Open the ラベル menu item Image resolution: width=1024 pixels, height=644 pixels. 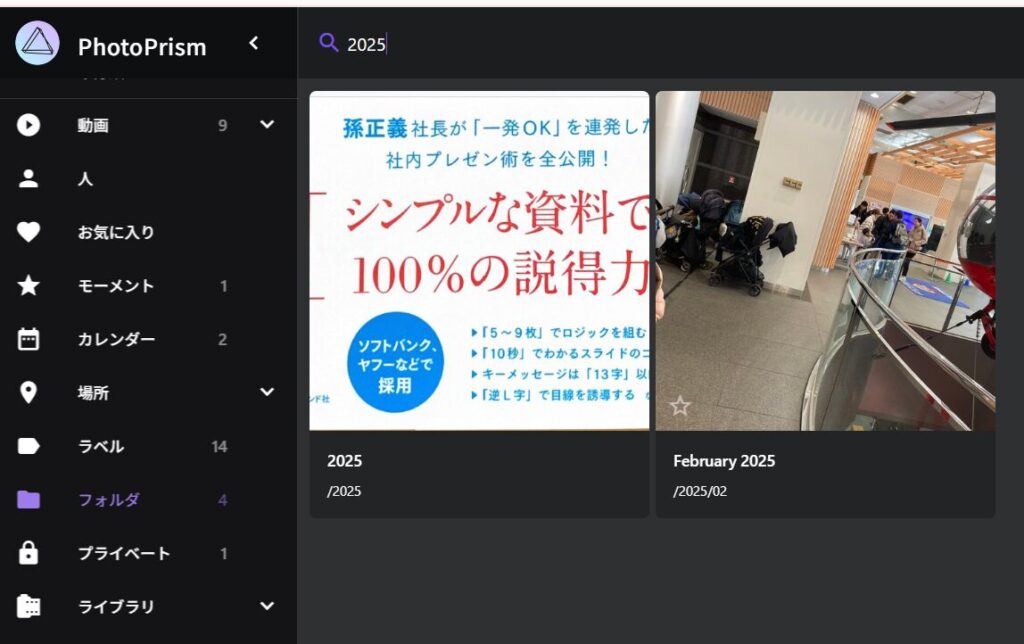(x=148, y=446)
